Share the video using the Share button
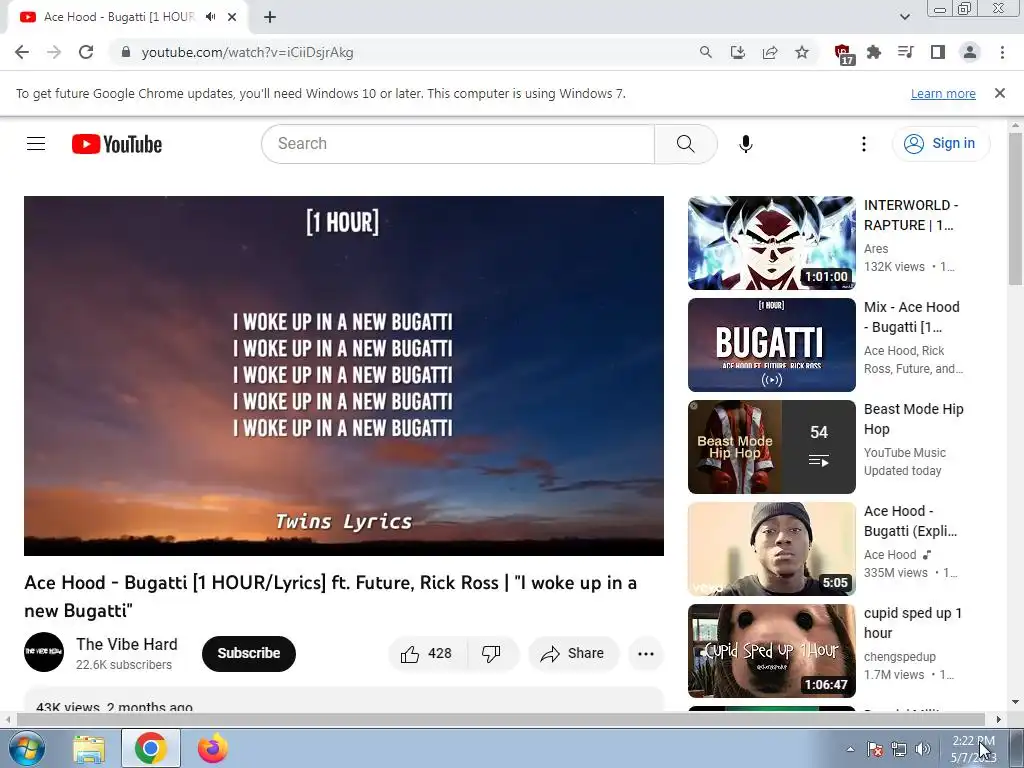Screen dimensions: 1024x768 coord(573,653)
